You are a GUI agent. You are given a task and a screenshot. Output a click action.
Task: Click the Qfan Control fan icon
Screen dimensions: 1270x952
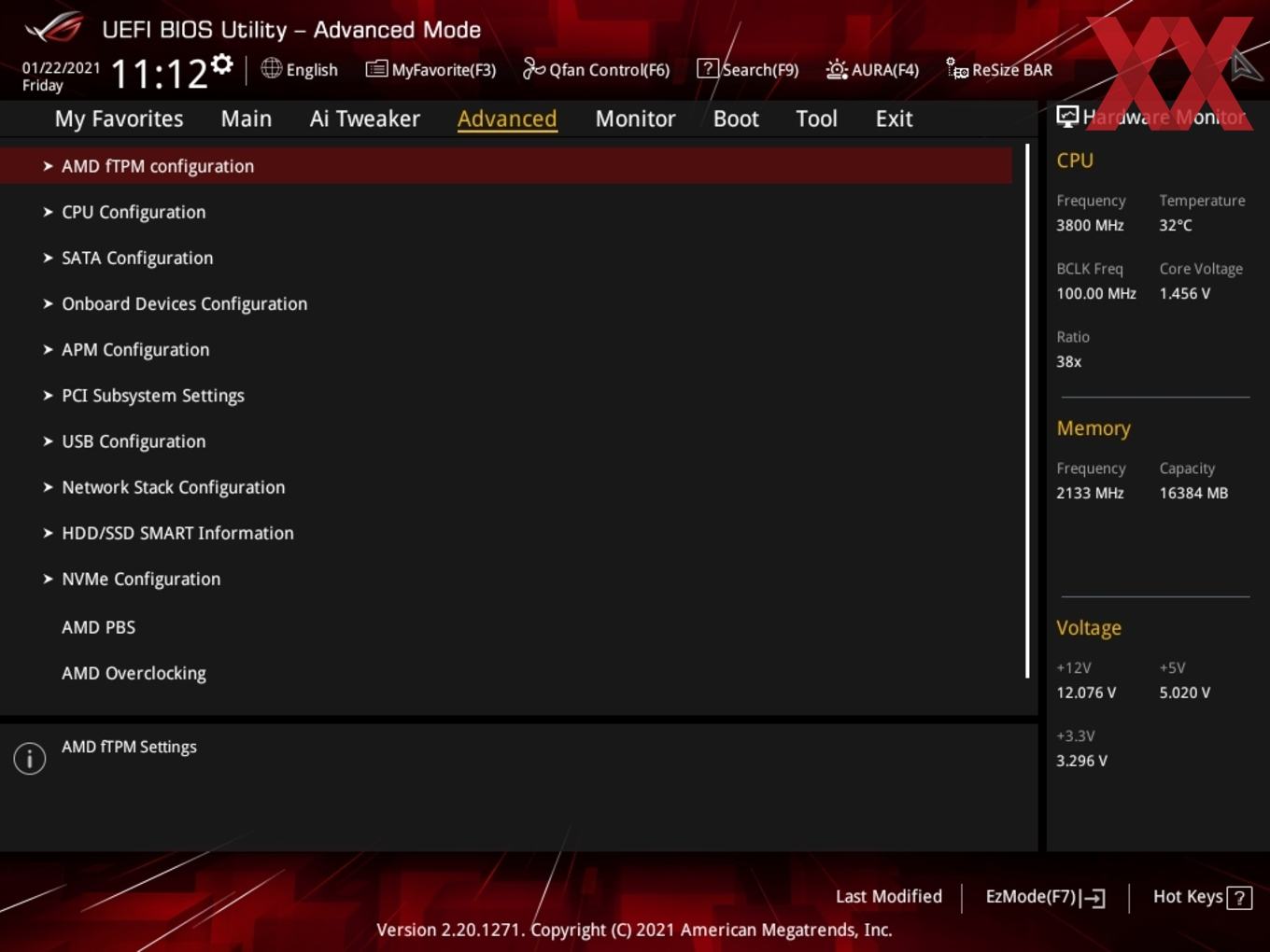point(533,68)
